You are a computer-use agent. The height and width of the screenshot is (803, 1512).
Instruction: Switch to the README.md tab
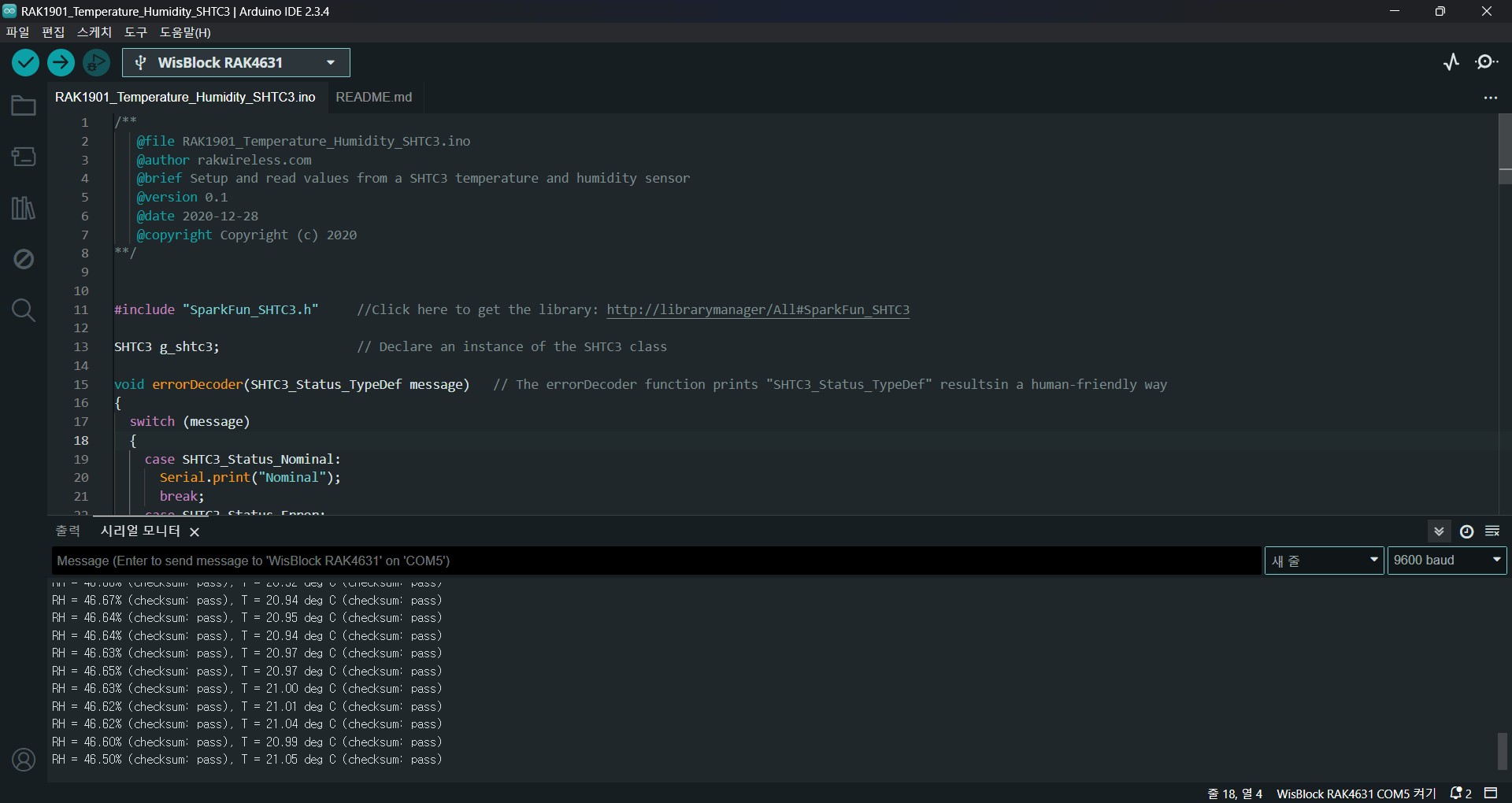[374, 97]
